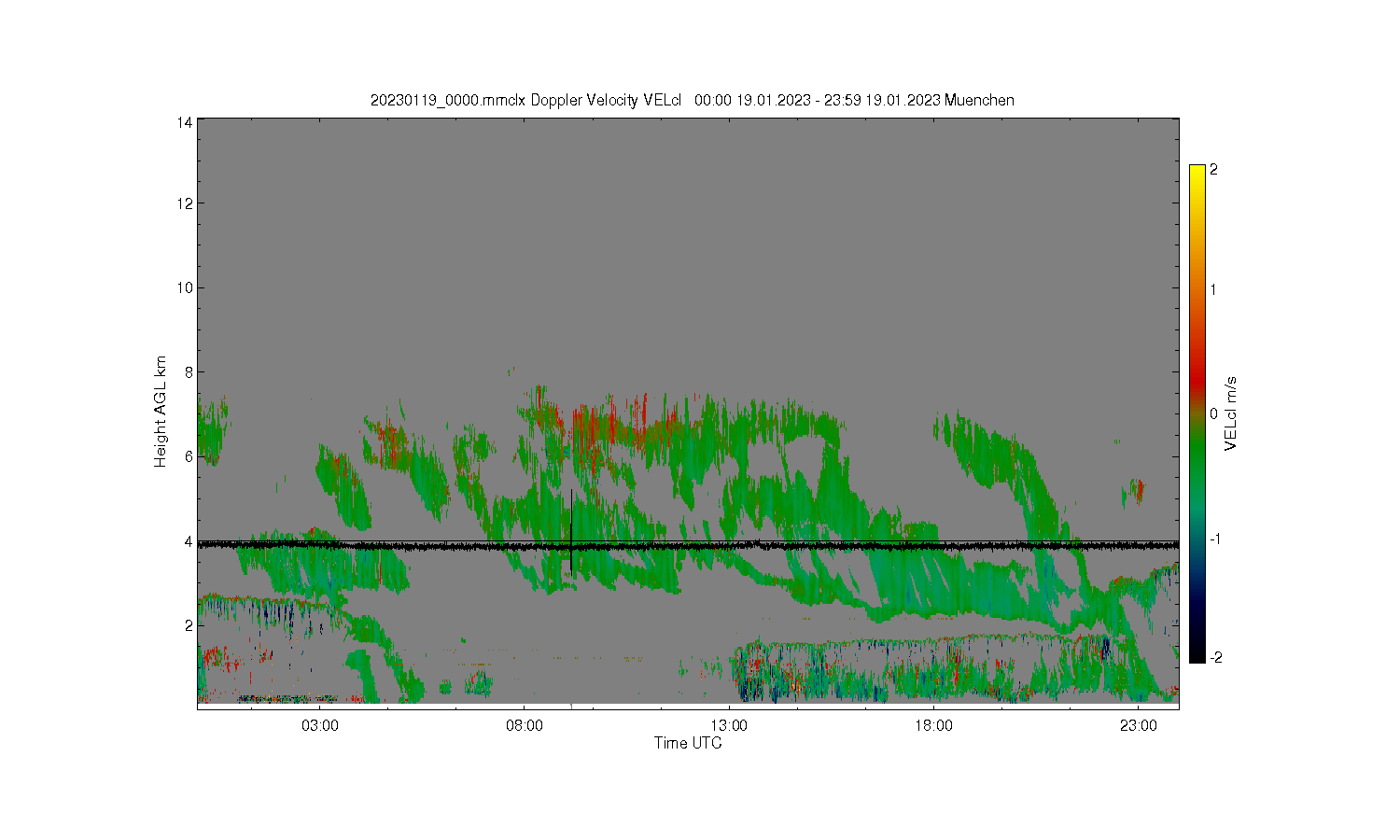Click the 'Time UTC' axis label
This screenshot has width=1400, height=840.
click(688, 744)
